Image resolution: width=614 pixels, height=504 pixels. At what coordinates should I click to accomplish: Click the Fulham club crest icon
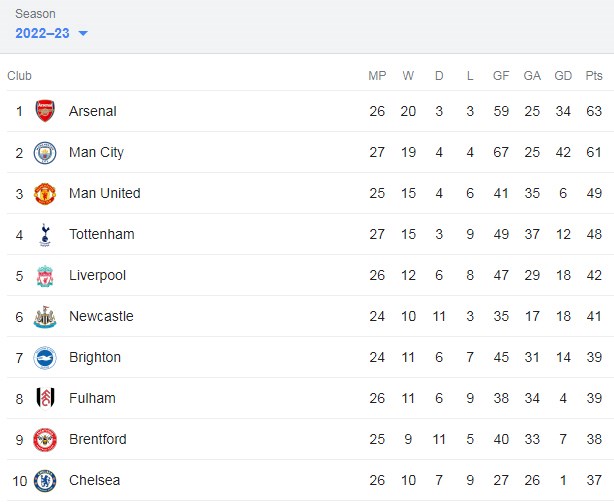[x=45, y=398]
